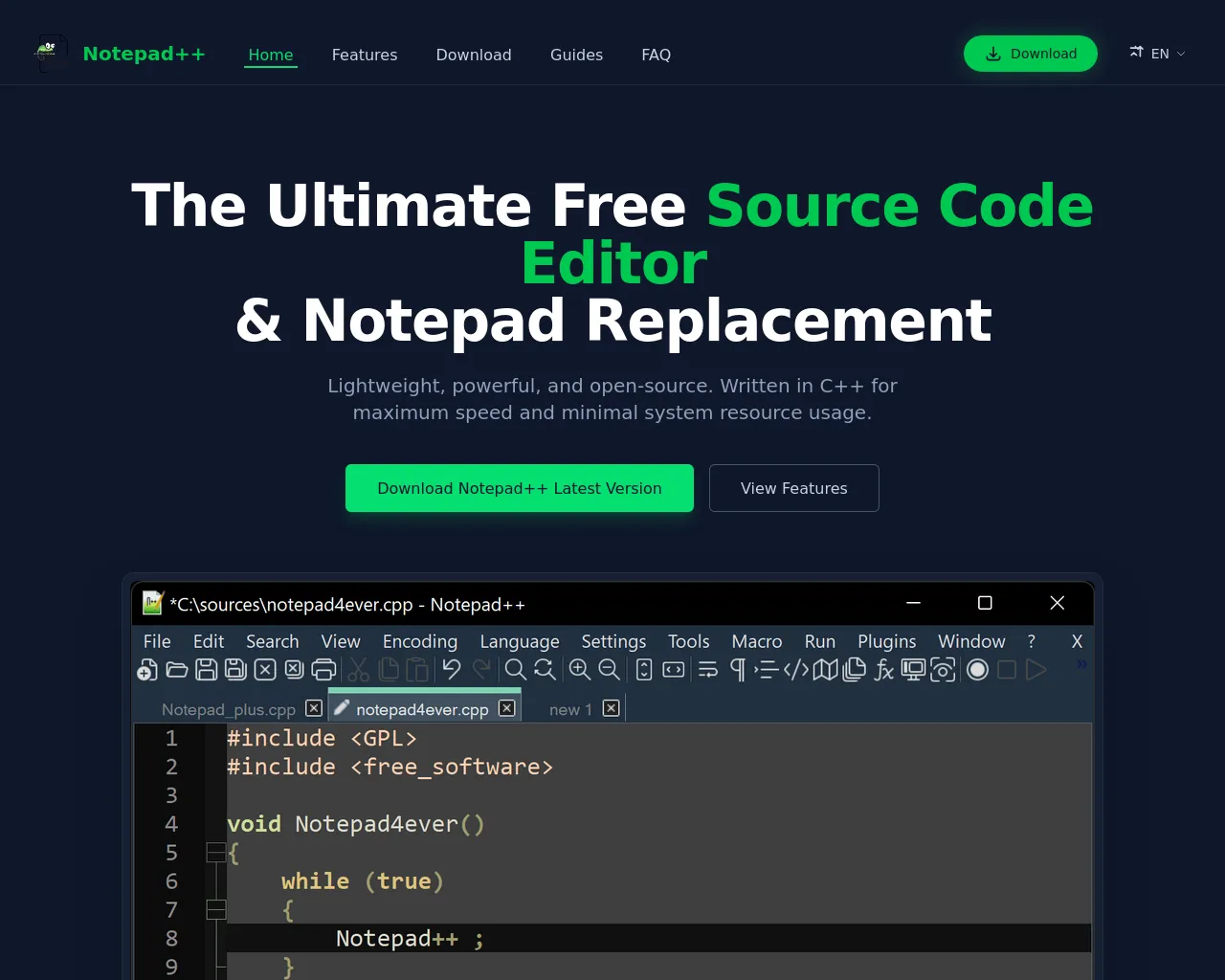This screenshot has width=1225, height=980.
Task: Open the FAQ navigation link
Action: click(657, 55)
